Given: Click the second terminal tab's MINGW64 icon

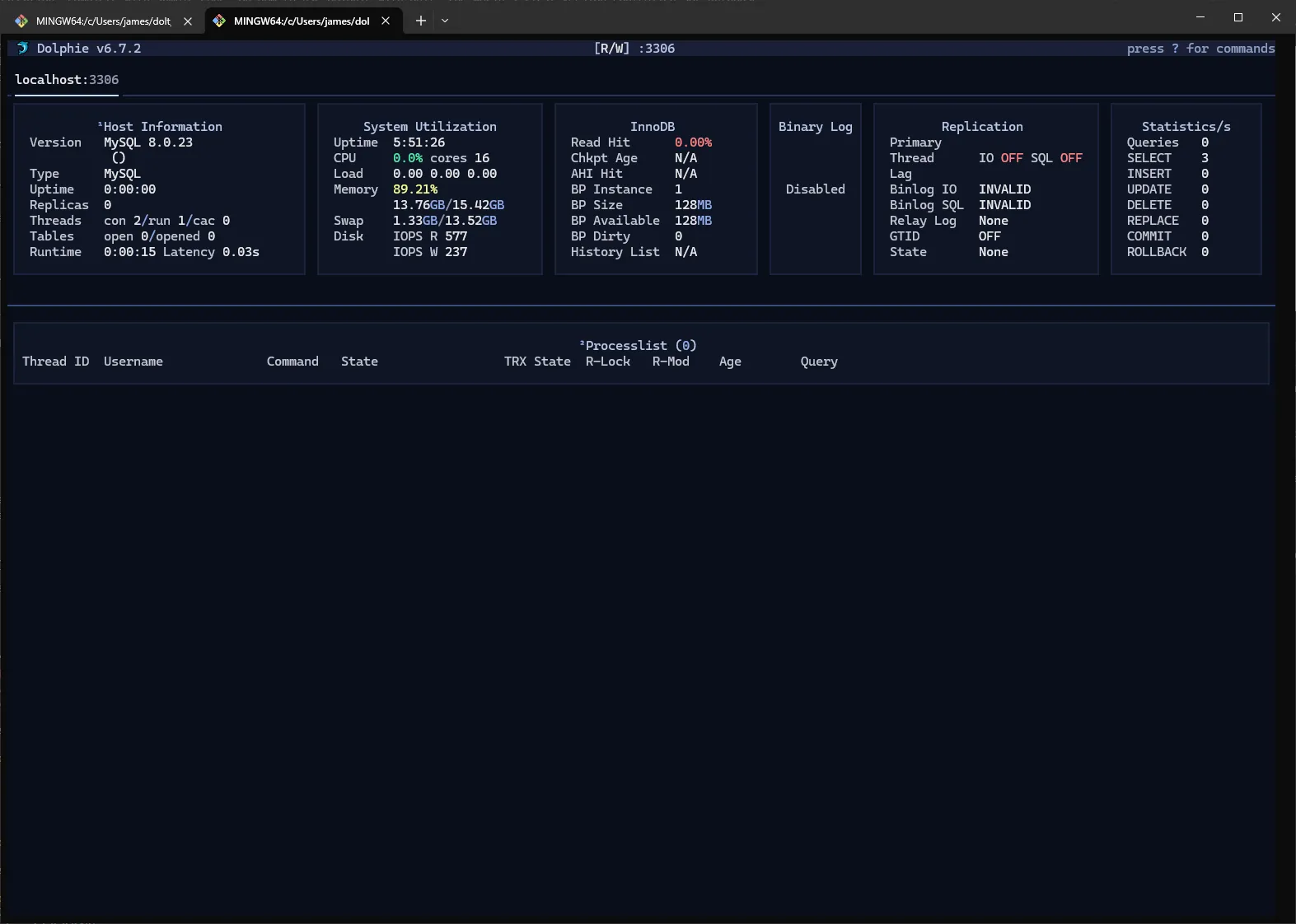Looking at the screenshot, I should pyautogui.click(x=219, y=21).
